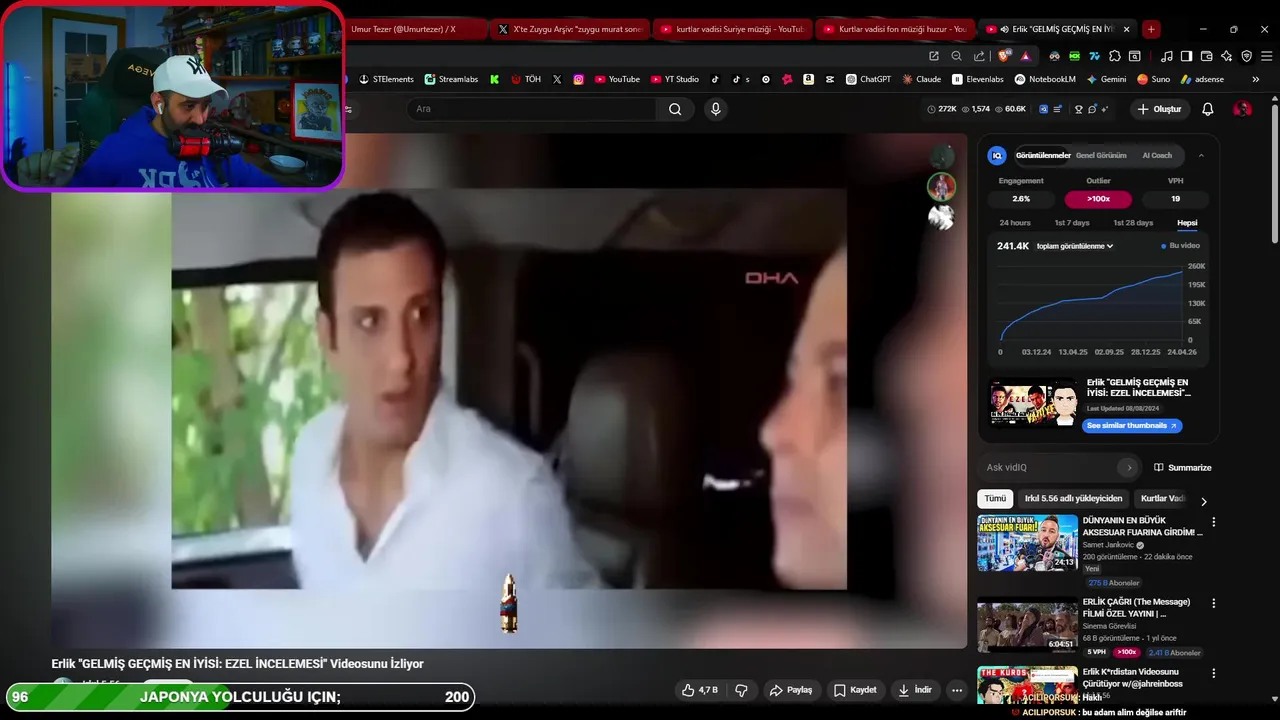Mute the active Erlik tab audio icon

pos(1004,29)
